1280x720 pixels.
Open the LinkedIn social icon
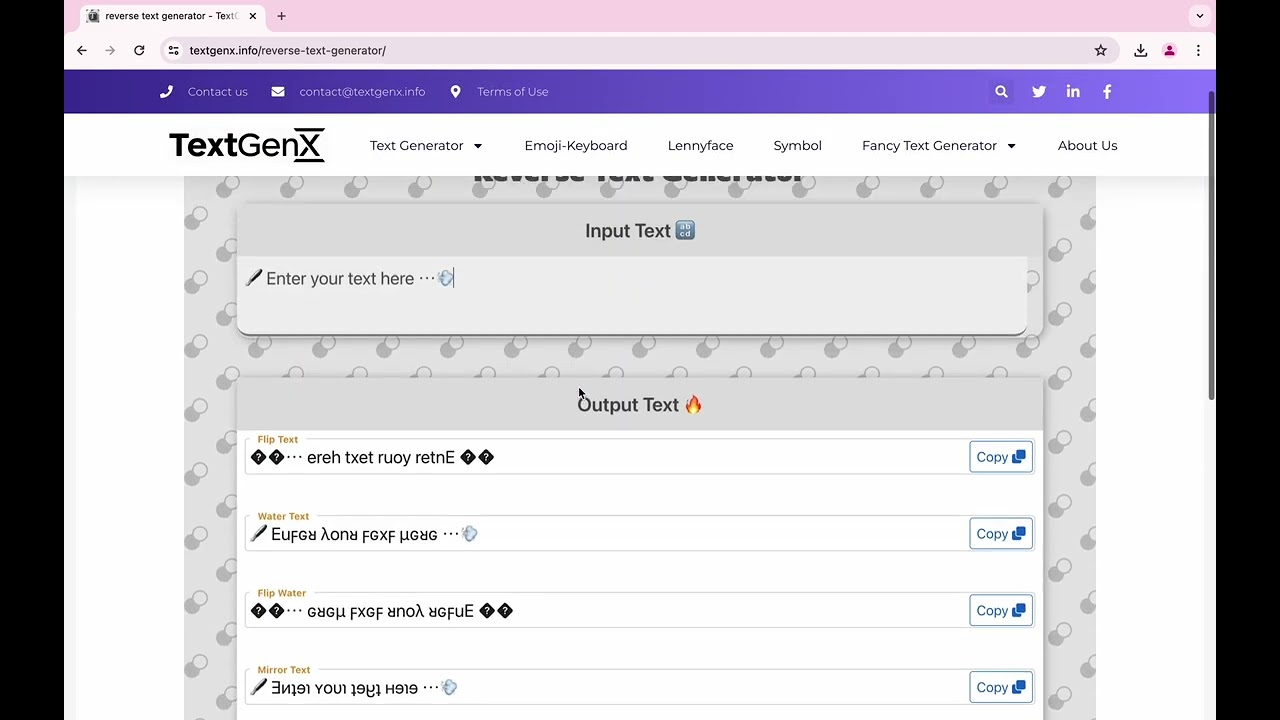click(1073, 91)
